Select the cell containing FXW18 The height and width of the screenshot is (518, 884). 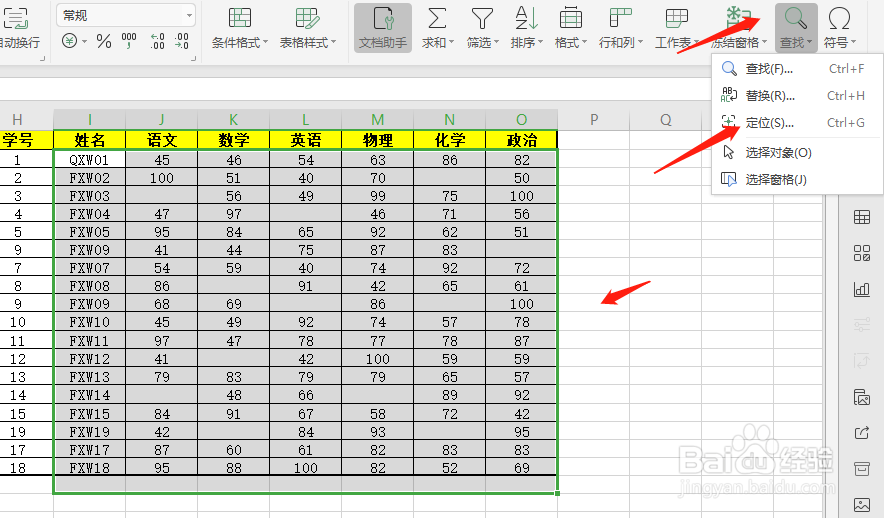pos(90,468)
